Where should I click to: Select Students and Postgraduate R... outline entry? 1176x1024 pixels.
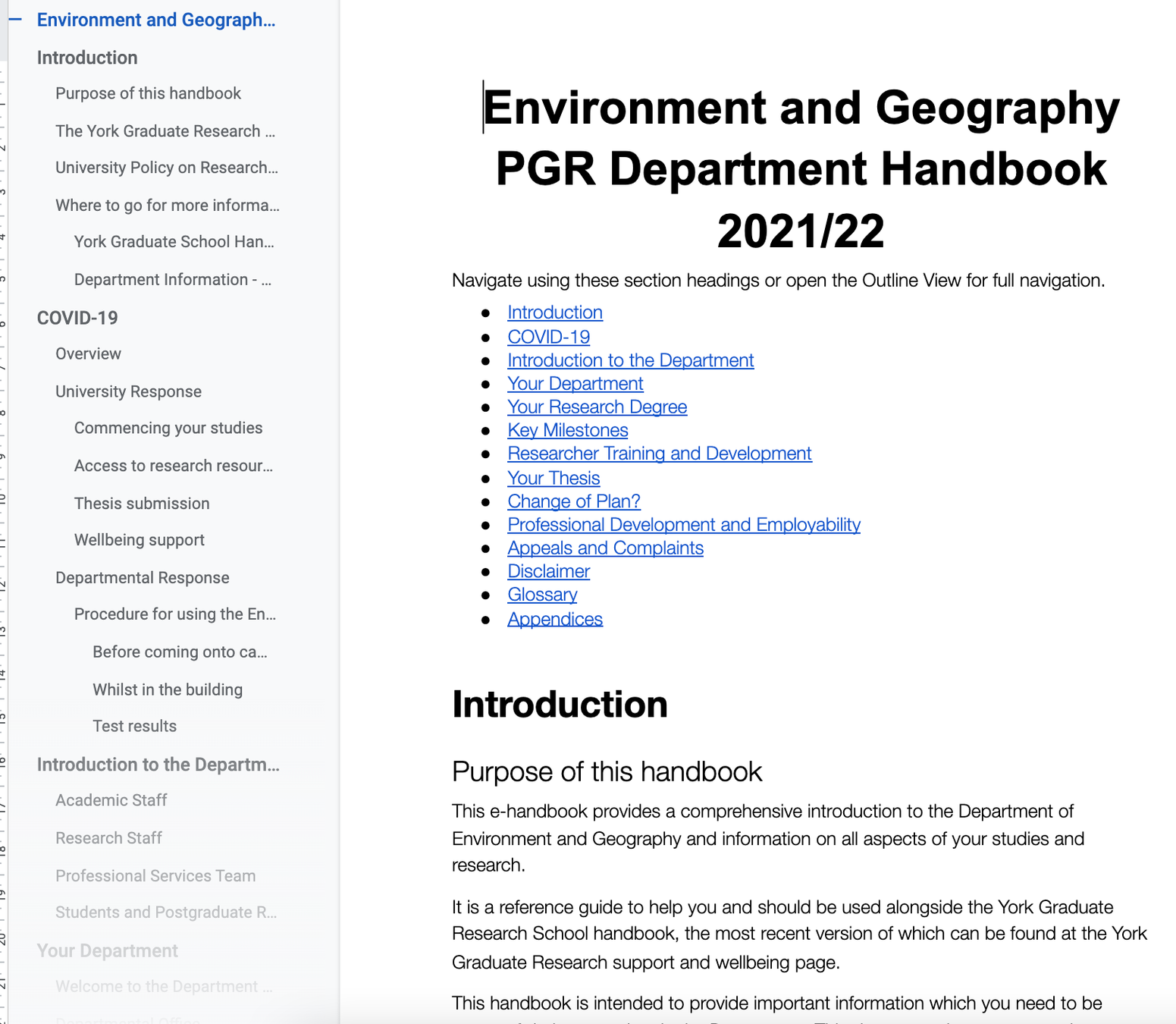[166, 912]
